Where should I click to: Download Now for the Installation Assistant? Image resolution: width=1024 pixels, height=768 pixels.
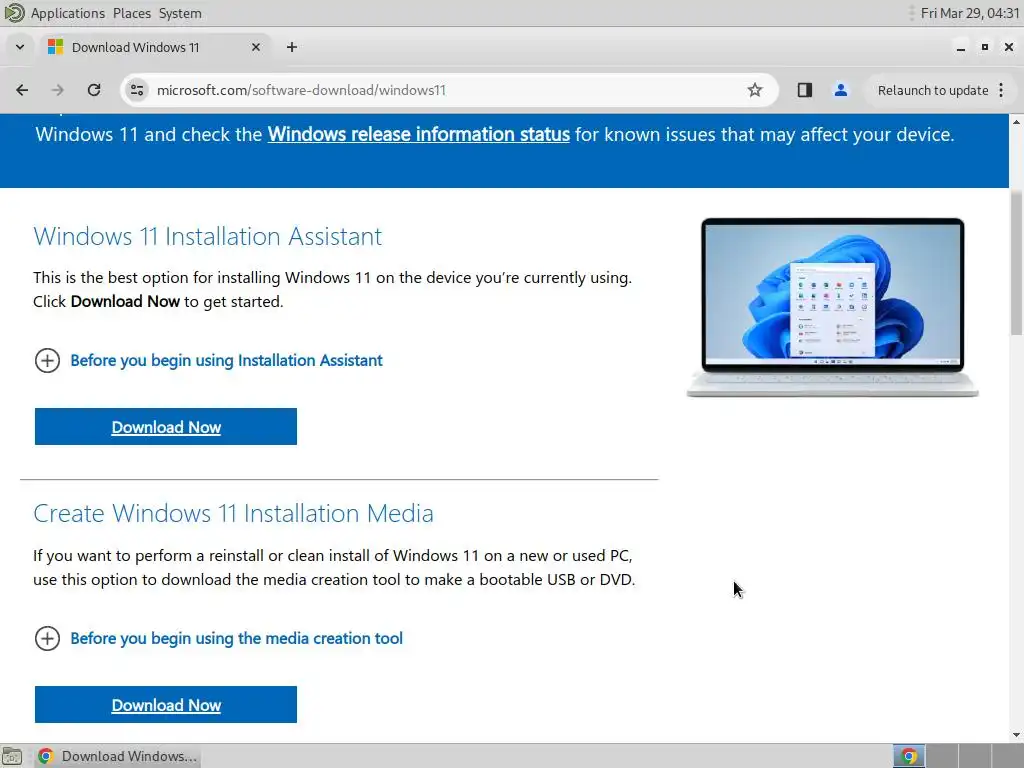coord(166,426)
